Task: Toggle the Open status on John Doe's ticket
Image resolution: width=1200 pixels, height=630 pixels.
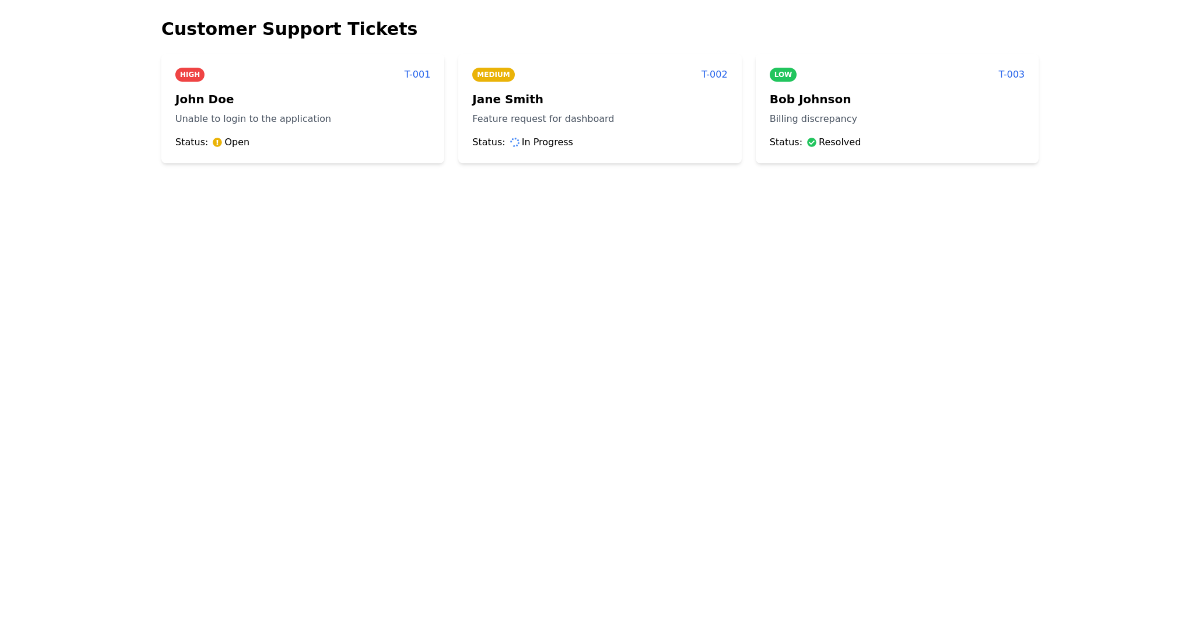Action: pyautogui.click(x=229, y=142)
